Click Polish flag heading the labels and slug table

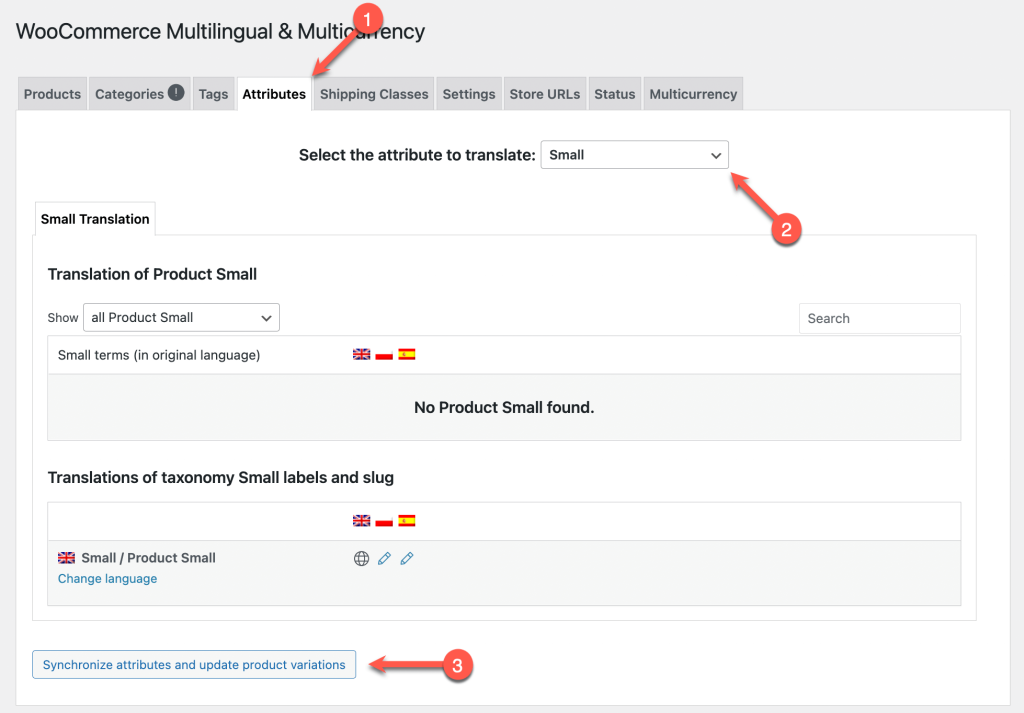pos(384,520)
